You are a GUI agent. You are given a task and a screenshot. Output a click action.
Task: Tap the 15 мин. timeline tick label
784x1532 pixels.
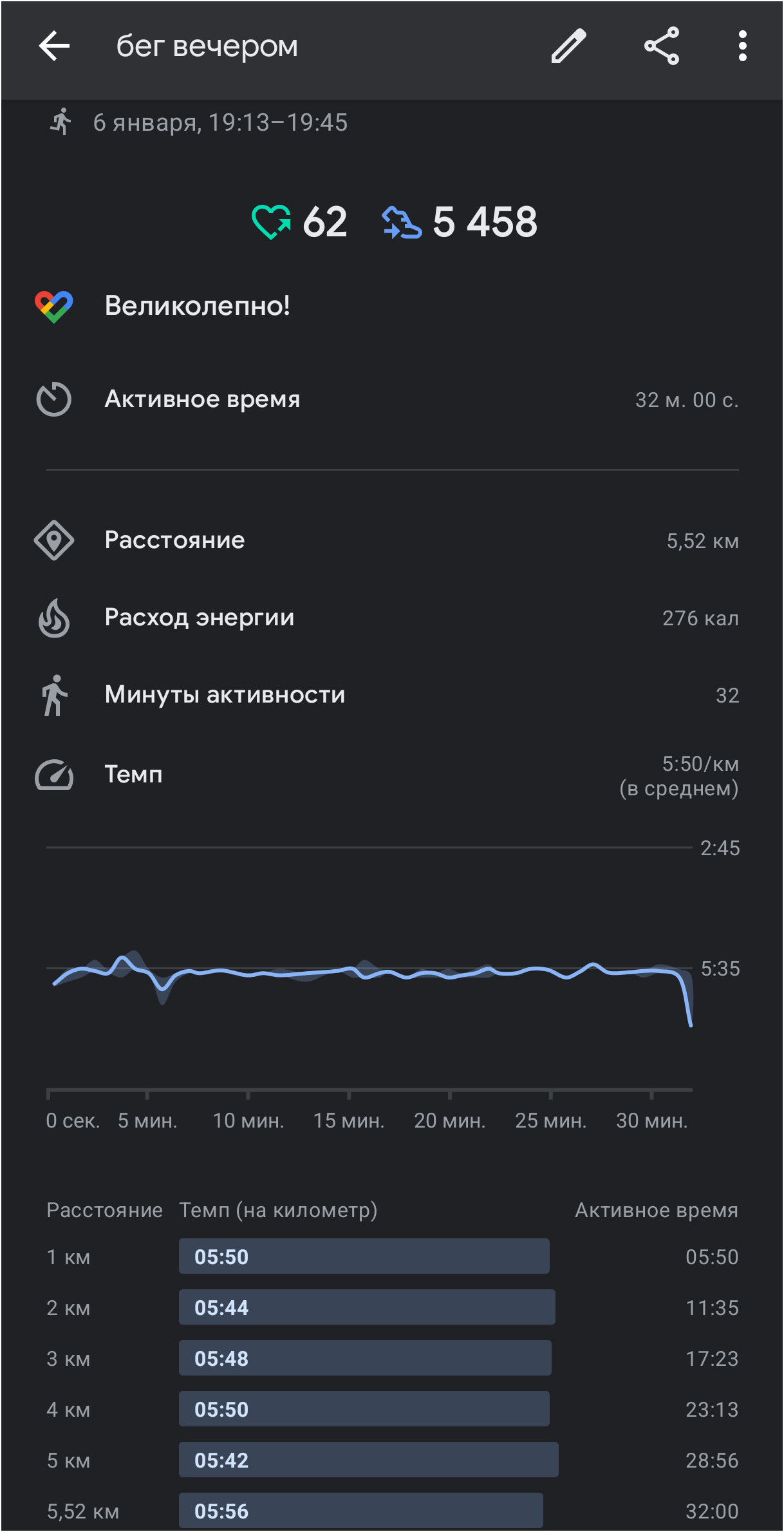(349, 1121)
